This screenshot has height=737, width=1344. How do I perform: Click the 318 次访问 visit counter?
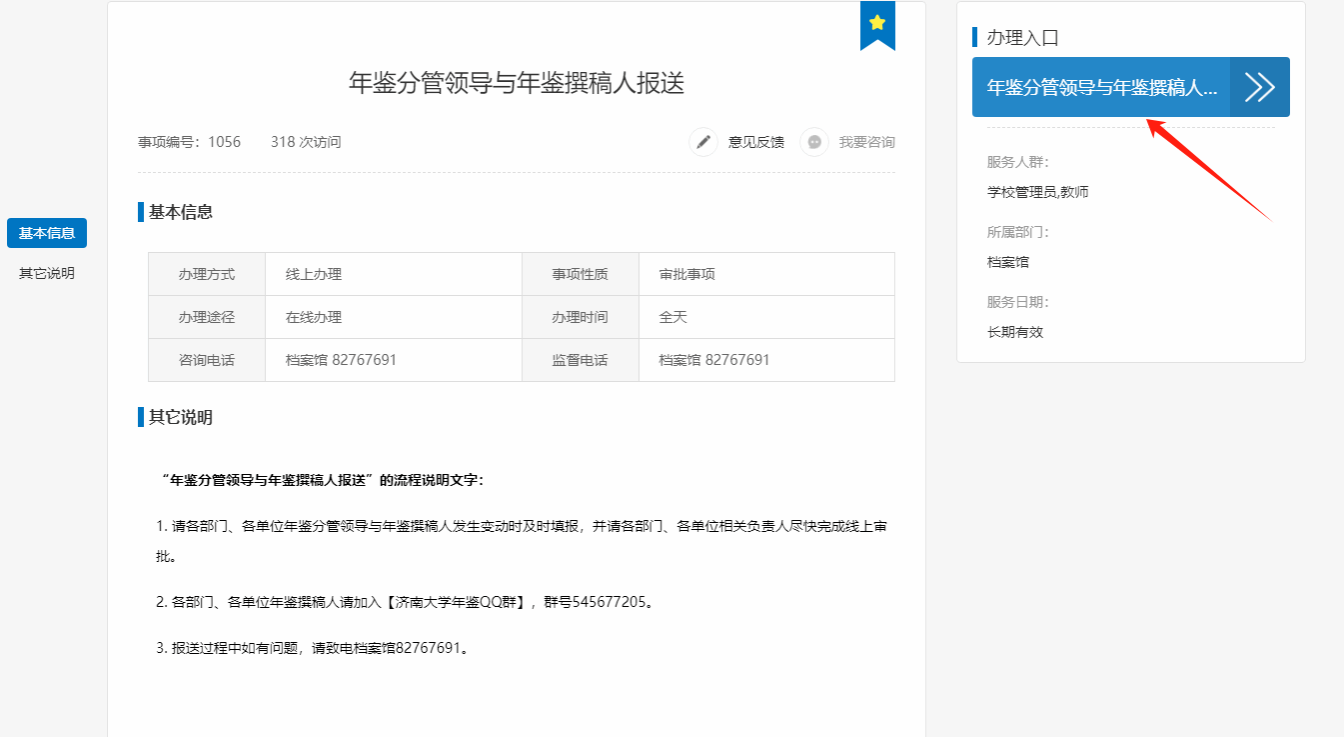pos(305,142)
